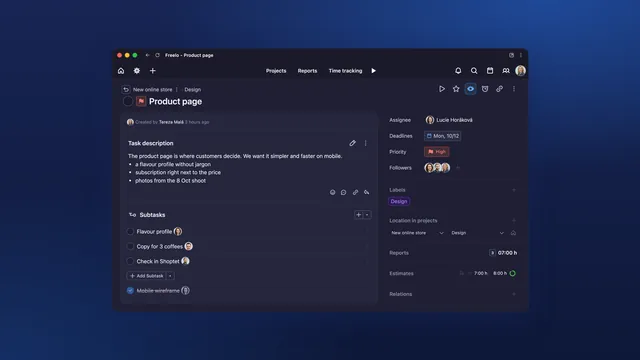Viewport: 640px width, 360px height.
Task: Open task description three-dot menu
Action: coord(365,143)
